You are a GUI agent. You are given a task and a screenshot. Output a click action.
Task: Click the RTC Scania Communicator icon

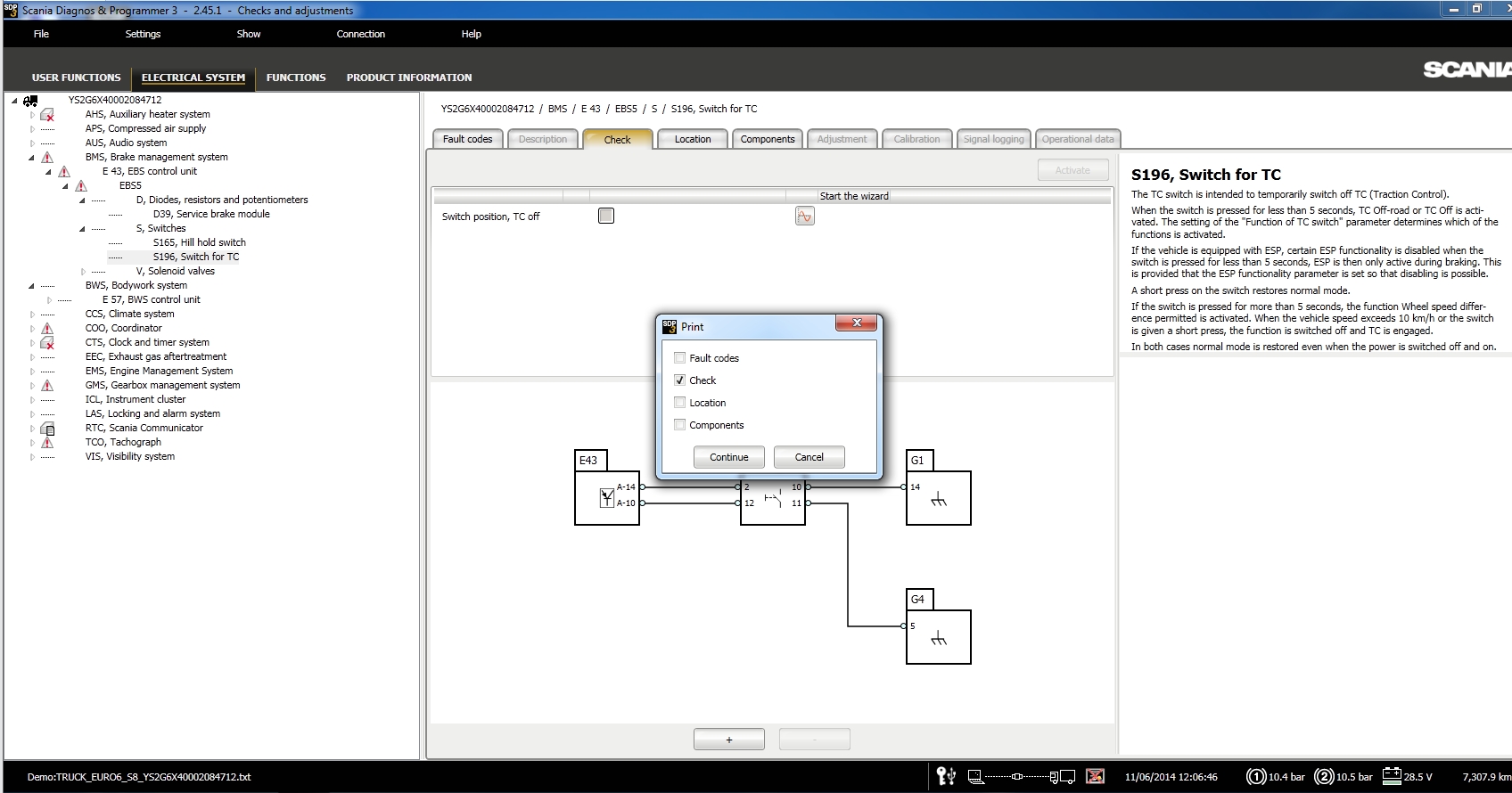pos(47,429)
